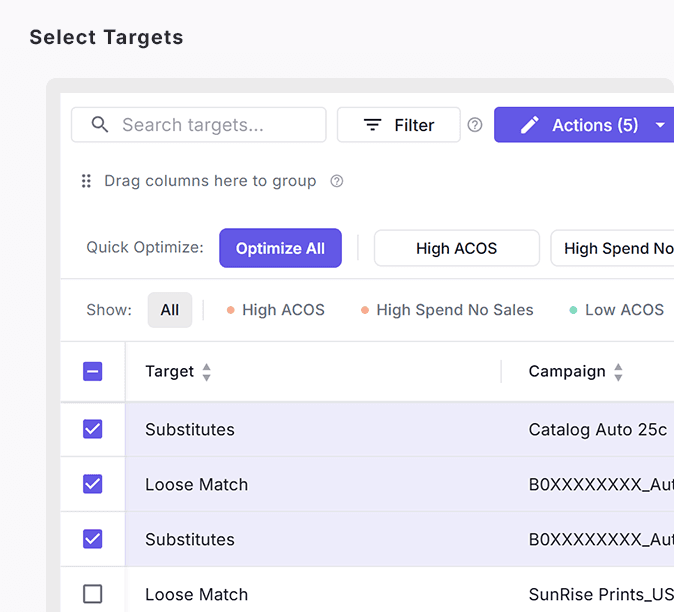Click the filter lines icon

372,125
